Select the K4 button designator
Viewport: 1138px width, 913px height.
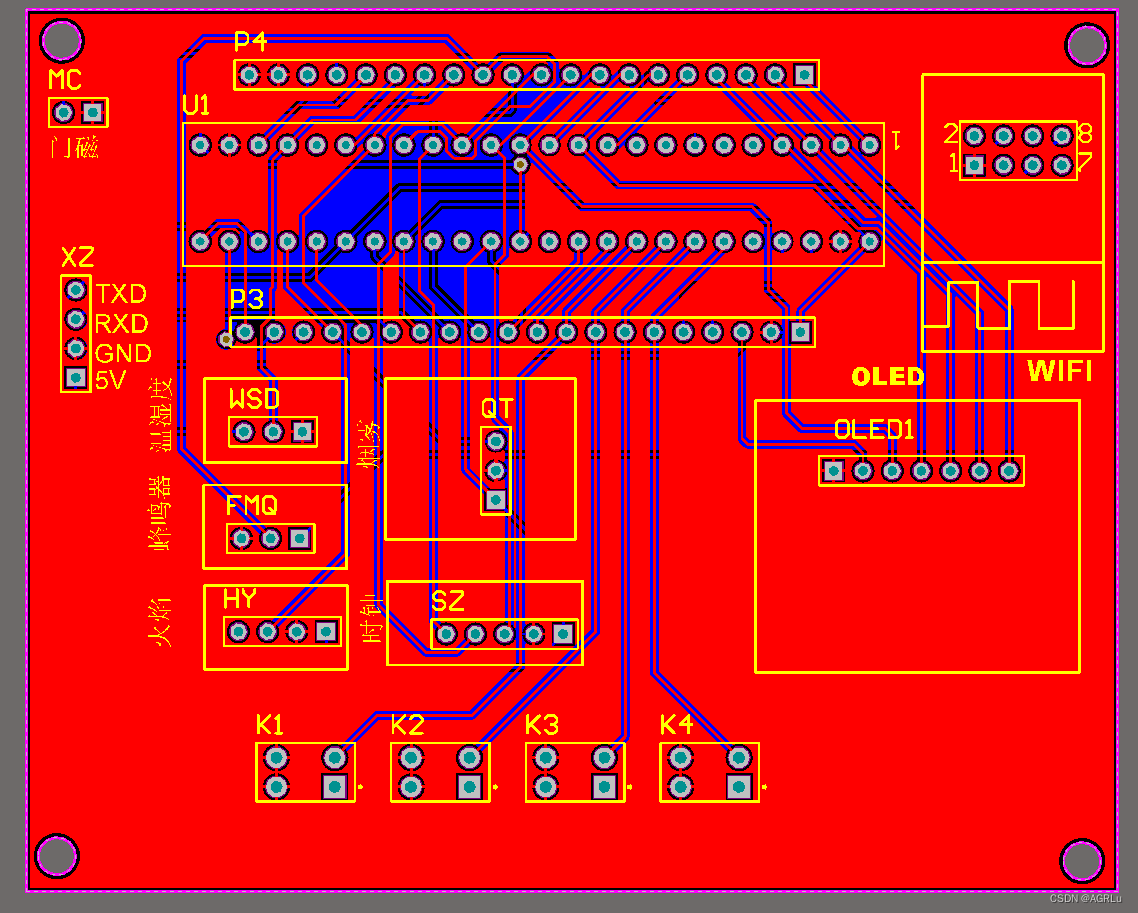tap(676, 725)
